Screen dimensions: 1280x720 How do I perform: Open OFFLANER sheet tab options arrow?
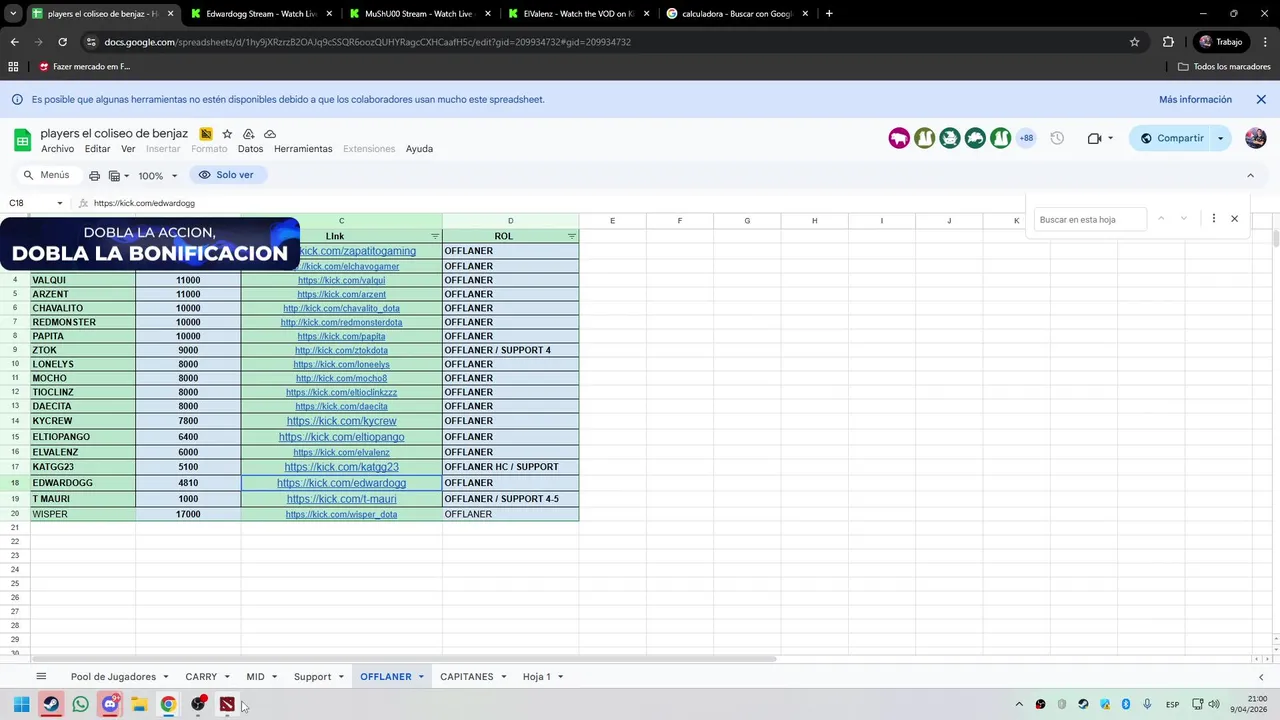point(421,677)
